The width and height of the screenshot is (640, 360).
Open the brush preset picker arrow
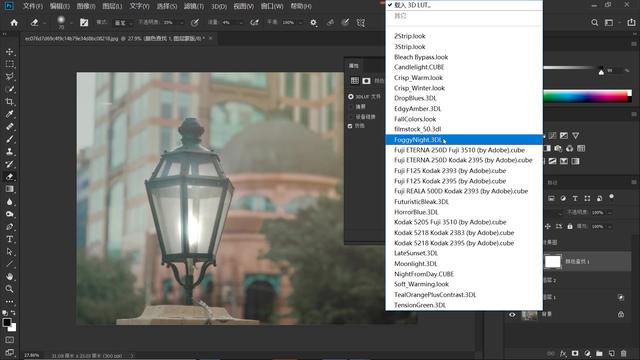pyautogui.click(x=71, y=23)
